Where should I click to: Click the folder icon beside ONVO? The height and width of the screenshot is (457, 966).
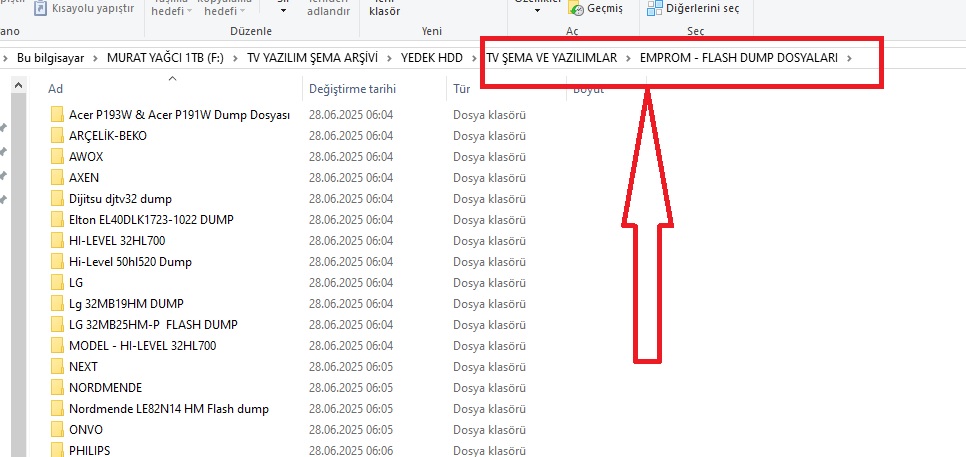(57, 429)
